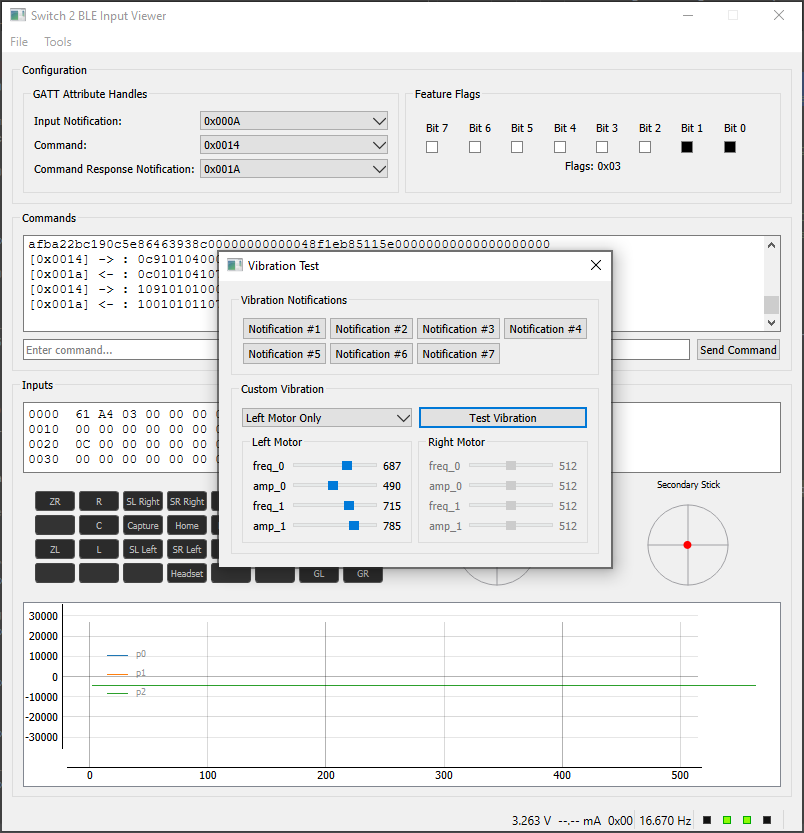Toggle the Bit 7 feature flag checkbox

tap(432, 147)
